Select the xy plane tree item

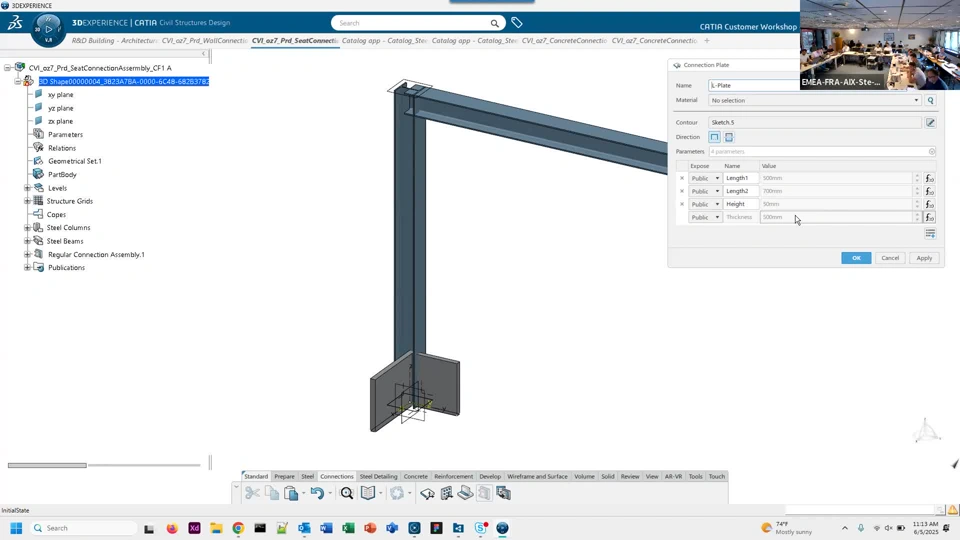61,95
